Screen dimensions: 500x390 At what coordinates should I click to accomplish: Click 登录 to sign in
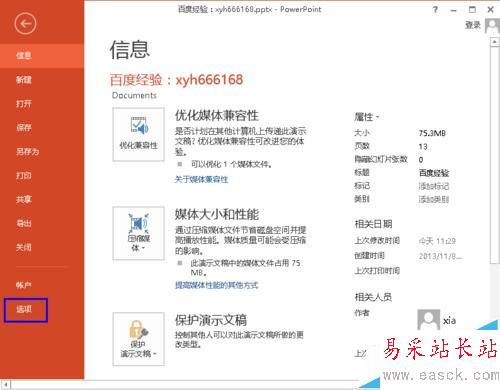[x=473, y=25]
